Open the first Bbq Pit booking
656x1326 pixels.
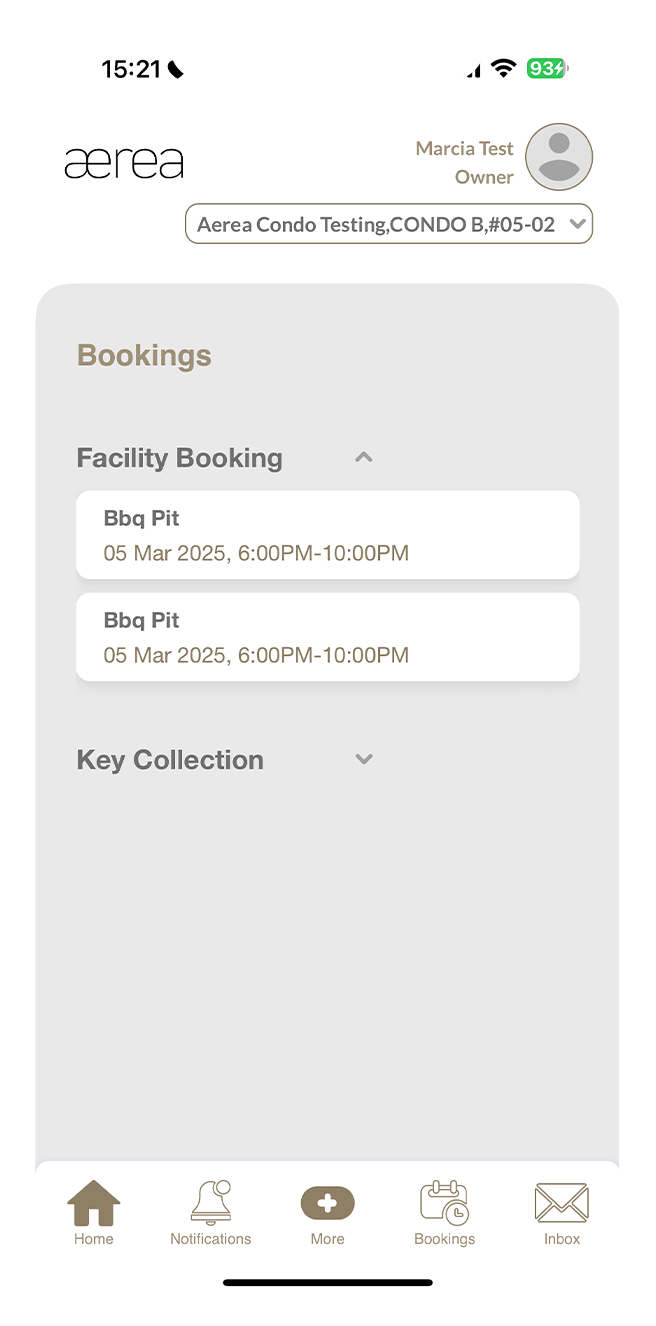point(327,534)
